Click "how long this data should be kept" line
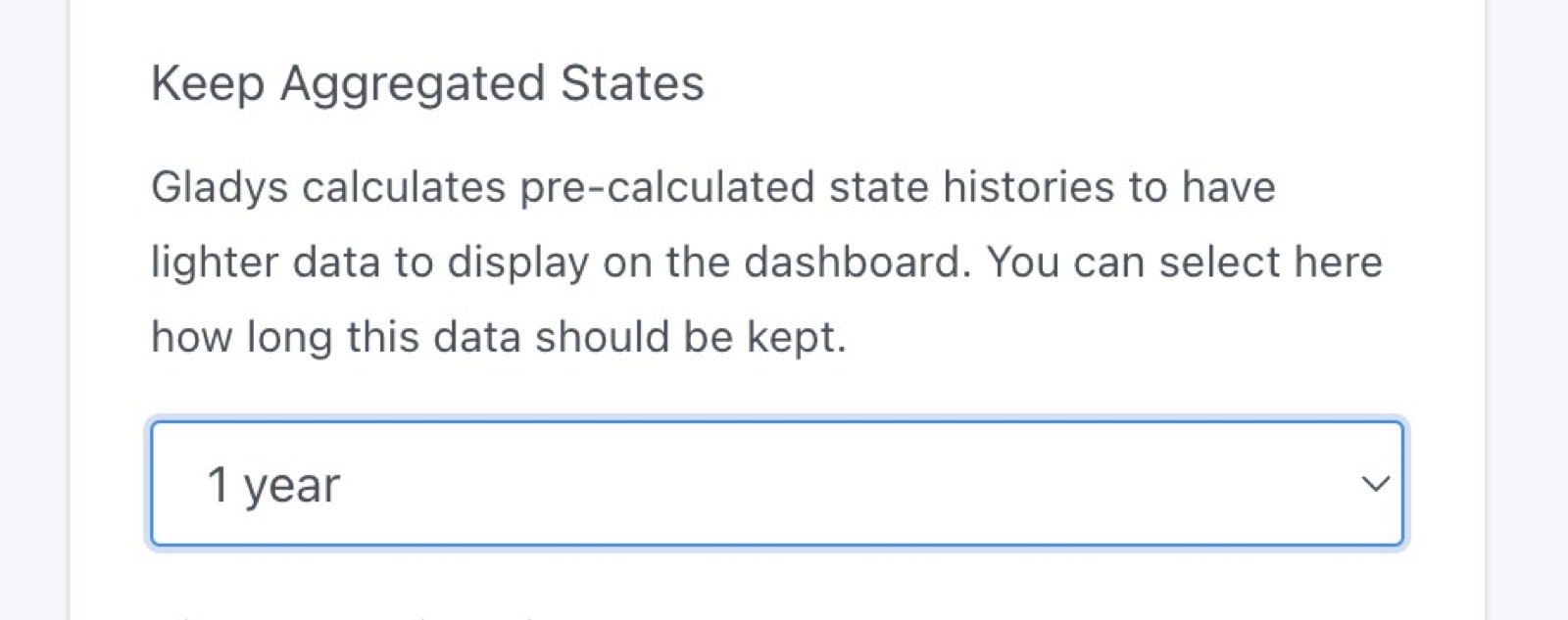This screenshot has height=620, width=1568. point(498,337)
